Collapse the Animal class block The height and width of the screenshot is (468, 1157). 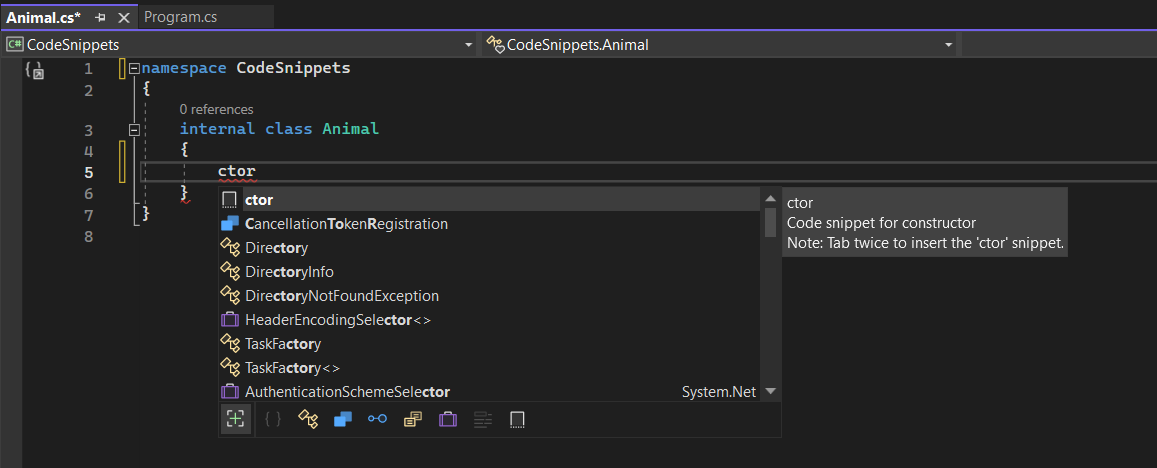(134, 130)
